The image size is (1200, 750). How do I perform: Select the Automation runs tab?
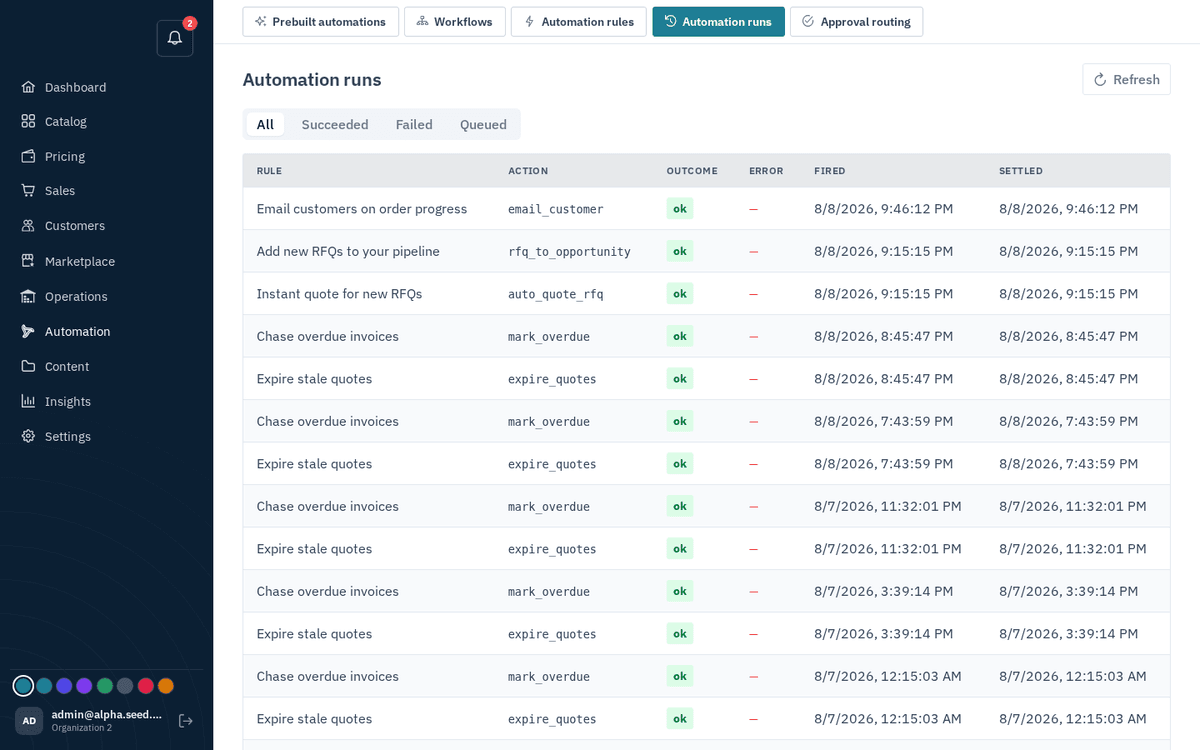click(x=718, y=22)
